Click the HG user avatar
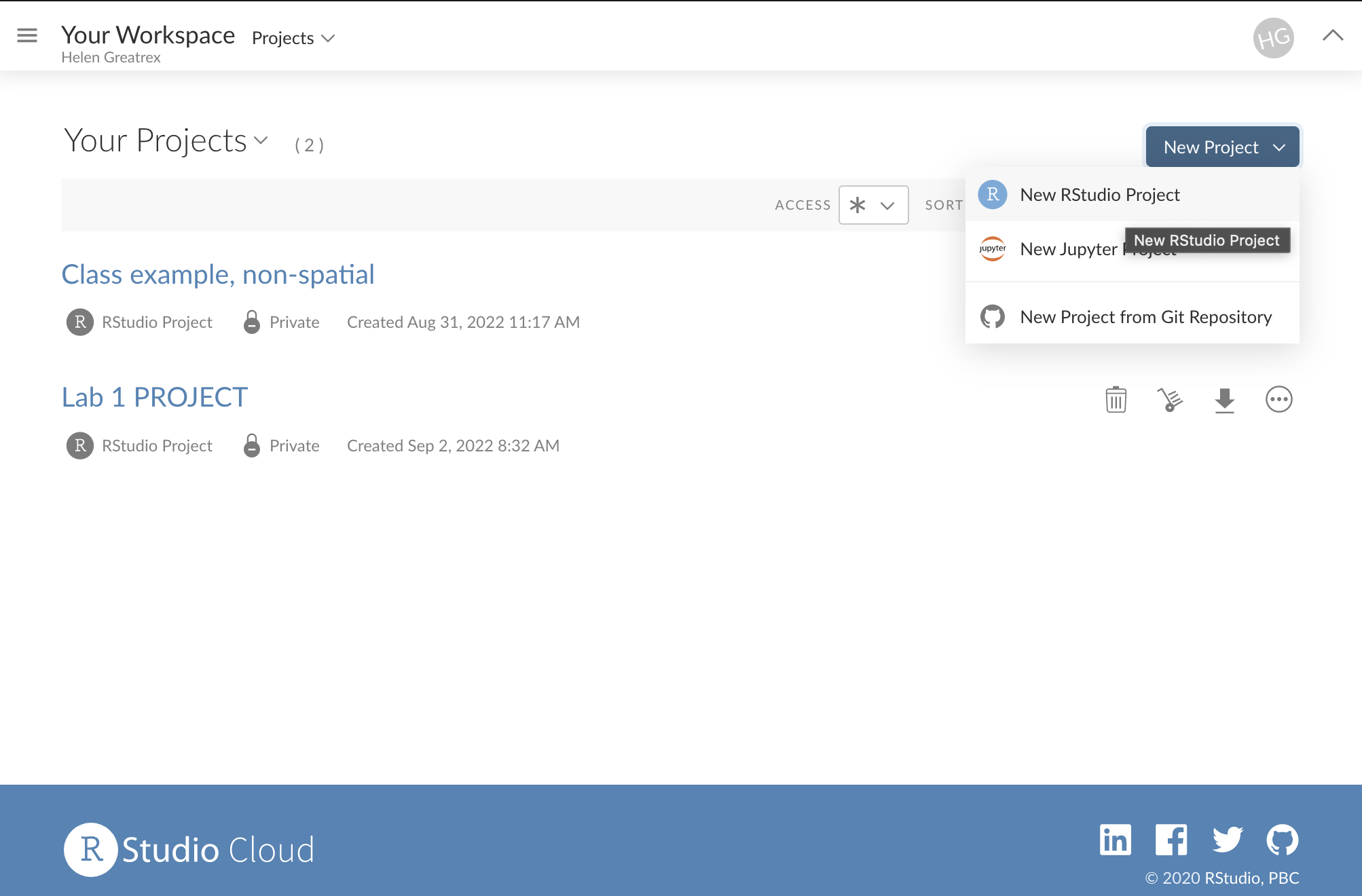This screenshot has width=1362, height=896. pos(1273,38)
